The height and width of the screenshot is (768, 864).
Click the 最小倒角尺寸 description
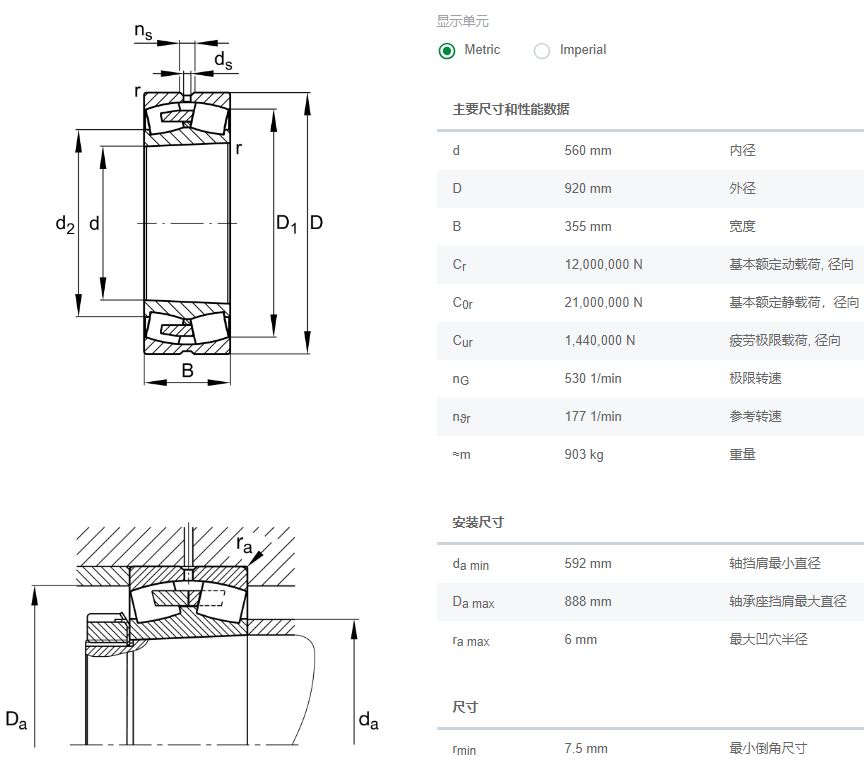coord(768,749)
